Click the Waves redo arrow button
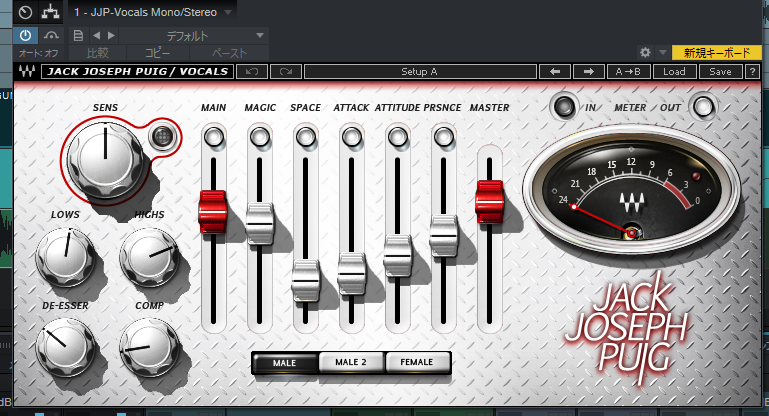769x416 pixels. pyautogui.click(x=286, y=72)
